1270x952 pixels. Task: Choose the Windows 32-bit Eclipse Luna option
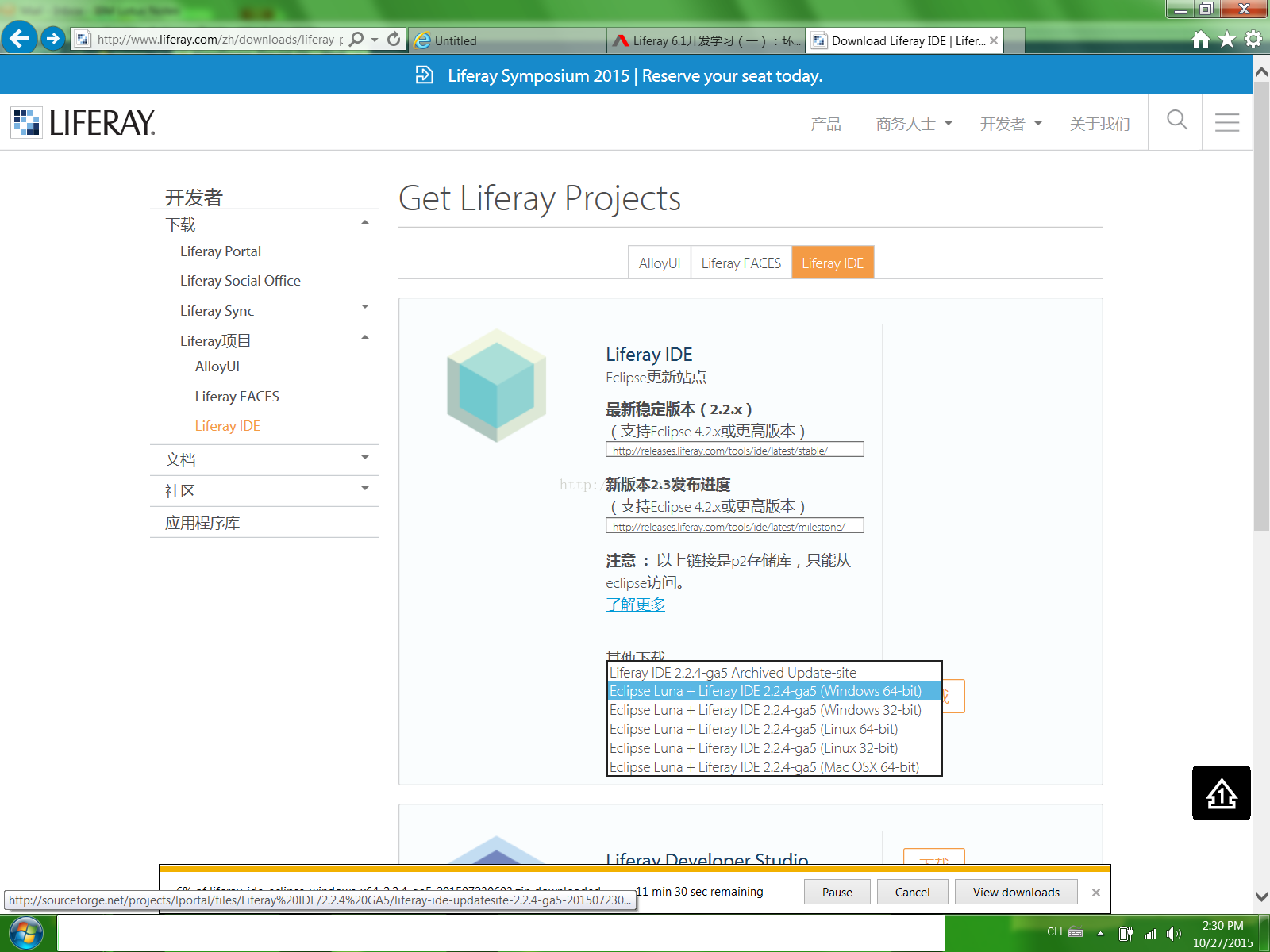774,710
